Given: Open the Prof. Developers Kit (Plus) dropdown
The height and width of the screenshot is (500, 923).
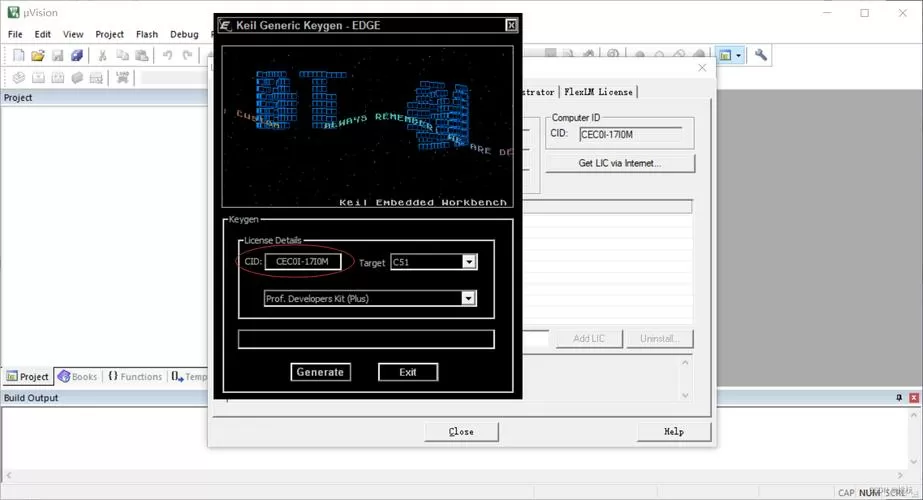Looking at the screenshot, I should click(468, 299).
